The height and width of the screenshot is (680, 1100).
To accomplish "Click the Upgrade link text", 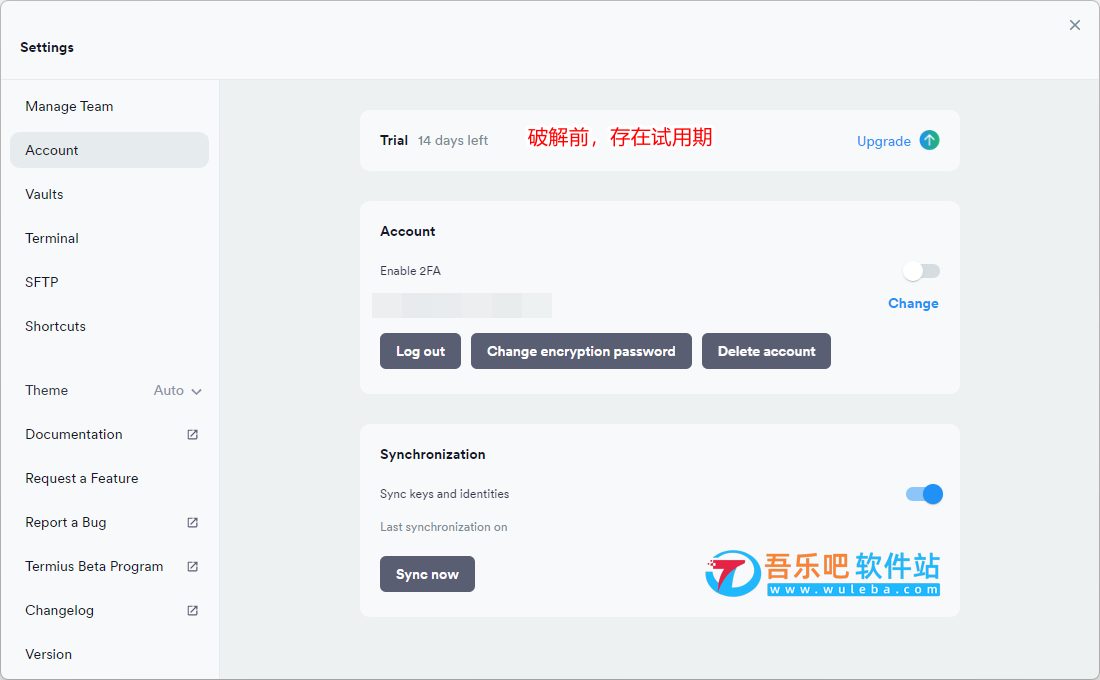I will pyautogui.click(x=883, y=141).
